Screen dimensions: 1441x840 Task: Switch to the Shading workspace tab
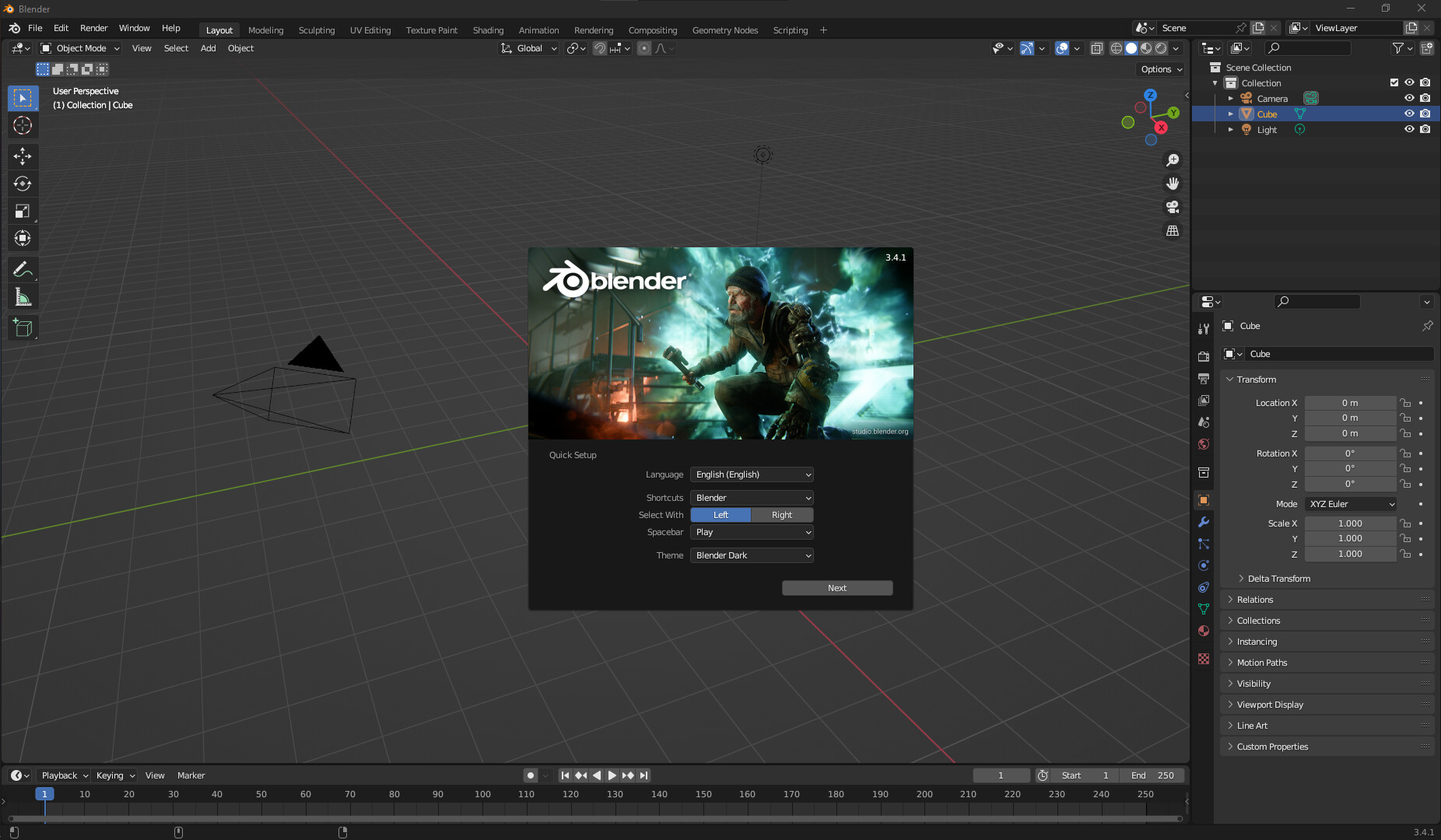coord(488,30)
